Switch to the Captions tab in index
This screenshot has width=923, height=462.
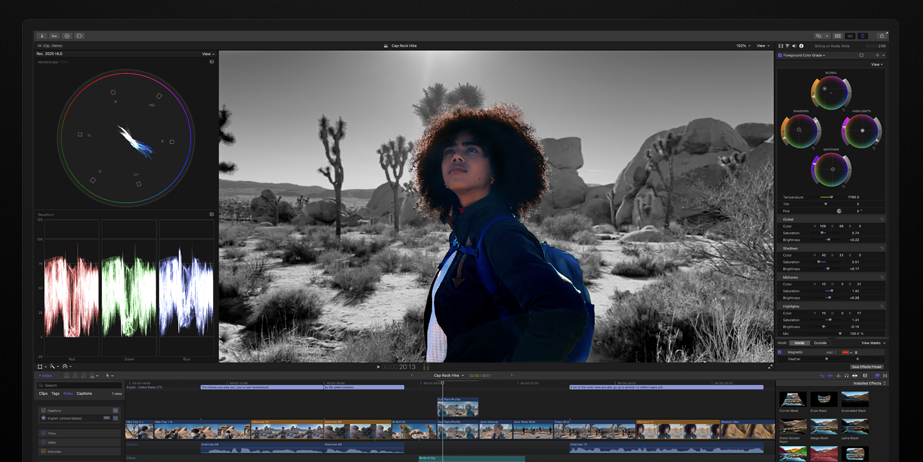point(84,394)
